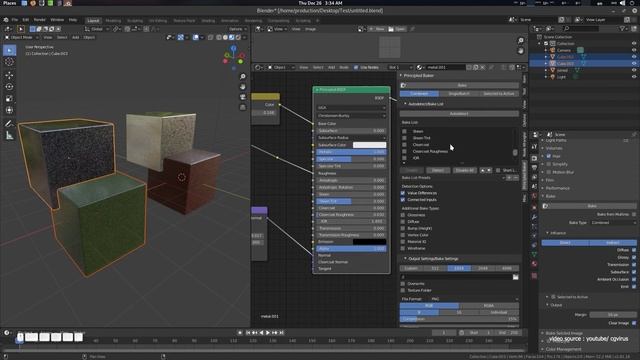Activate the Measure ruler tool

[9, 136]
